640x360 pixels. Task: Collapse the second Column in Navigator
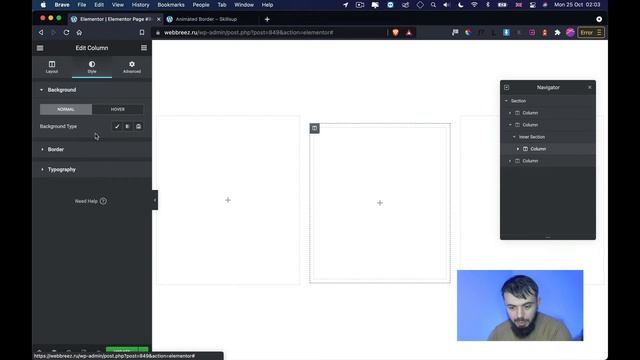pyautogui.click(x=510, y=125)
